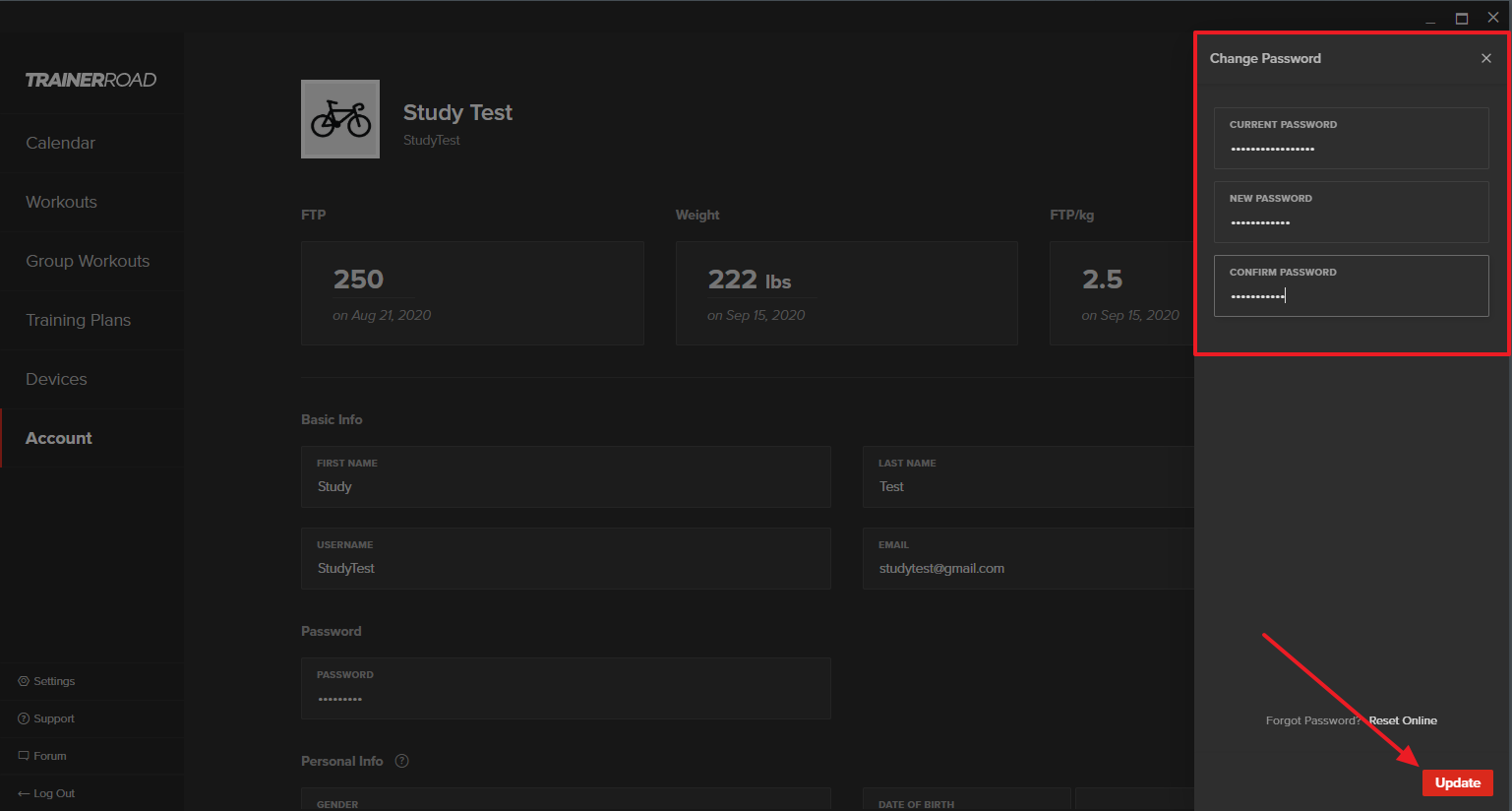Click the Email field

click(x=1028, y=558)
